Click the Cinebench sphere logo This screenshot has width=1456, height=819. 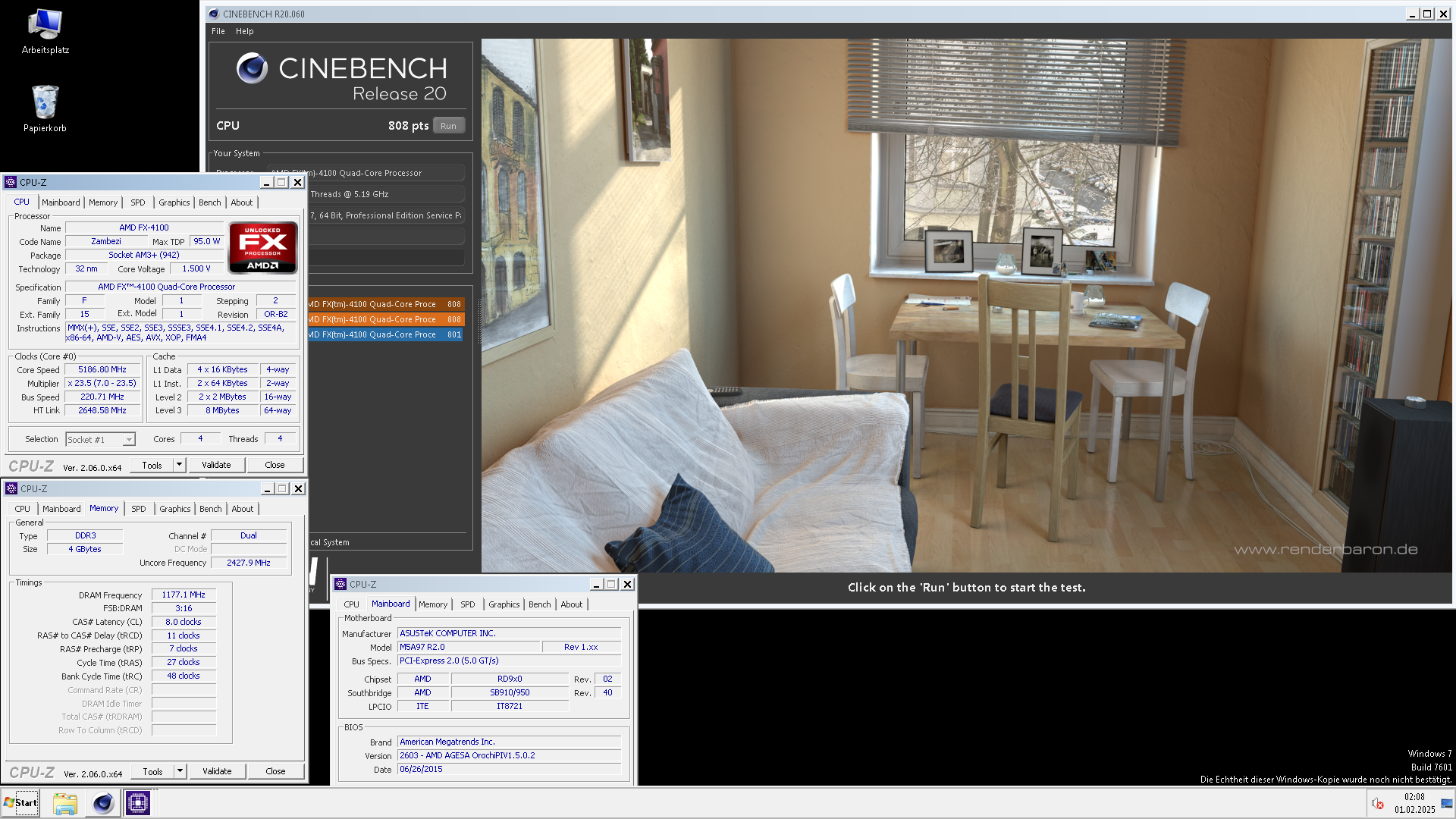point(252,68)
